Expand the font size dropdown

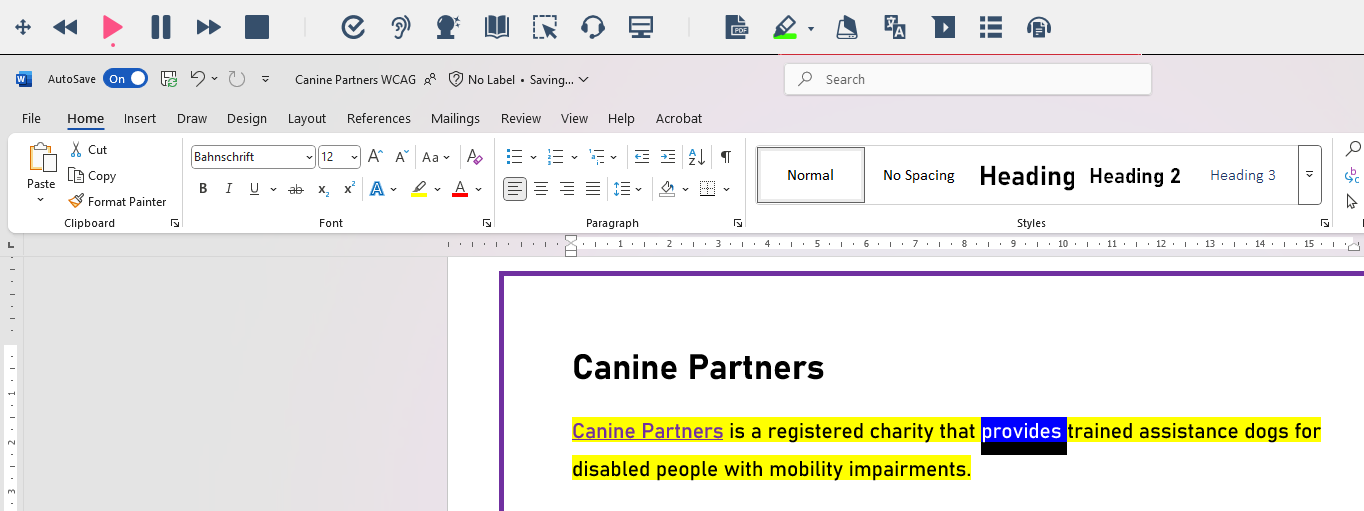[354, 157]
